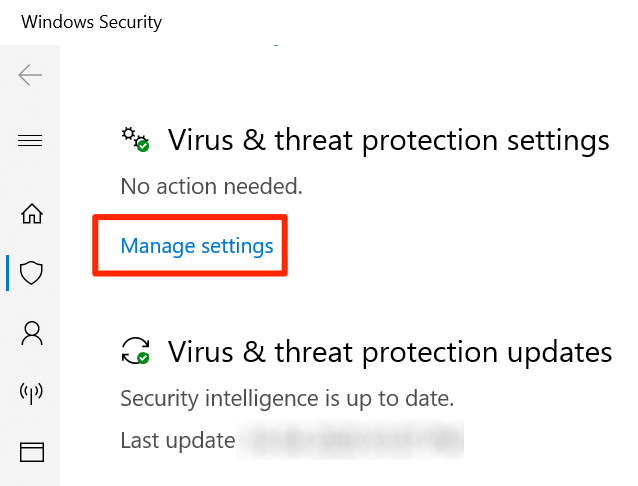Viewport: 638px width, 486px height.
Task: Click green check badge on settings gears
Action: [144, 146]
